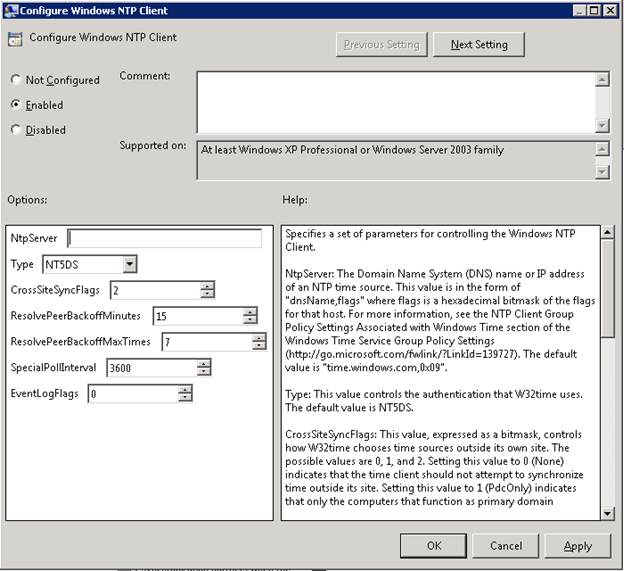Increase the CrossSiteSyncFlags value with up arrow
The width and height of the screenshot is (624, 571).
click(207, 286)
